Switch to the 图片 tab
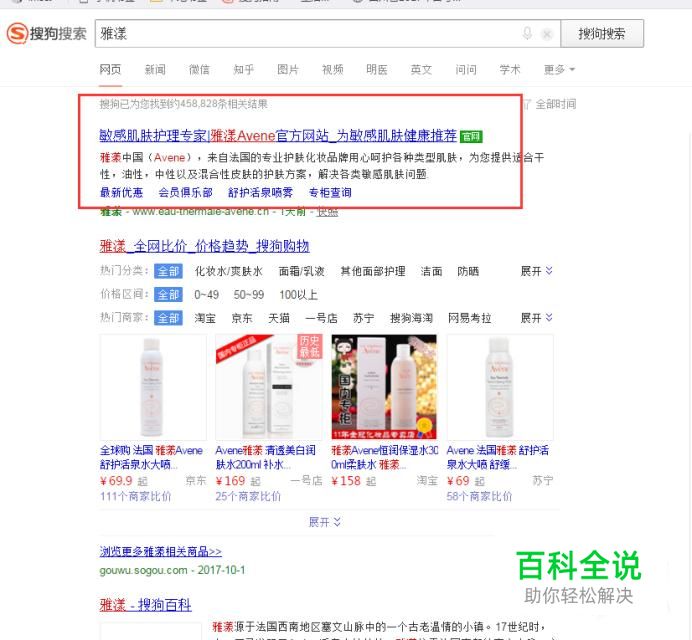The width and height of the screenshot is (692, 640). [x=288, y=69]
